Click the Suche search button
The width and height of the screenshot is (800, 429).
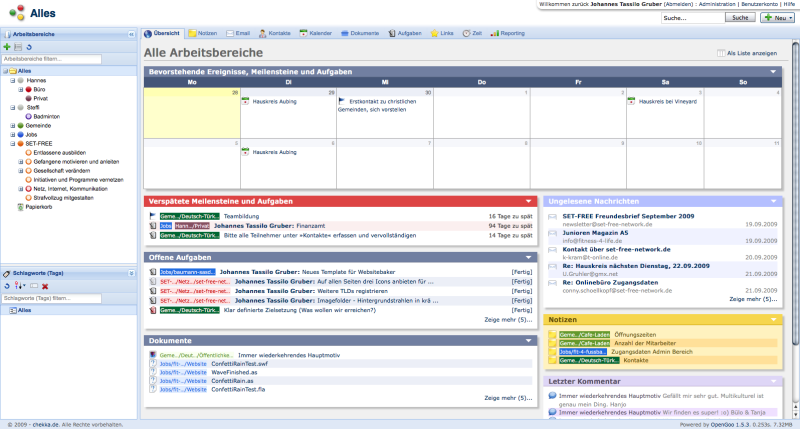[x=741, y=18]
